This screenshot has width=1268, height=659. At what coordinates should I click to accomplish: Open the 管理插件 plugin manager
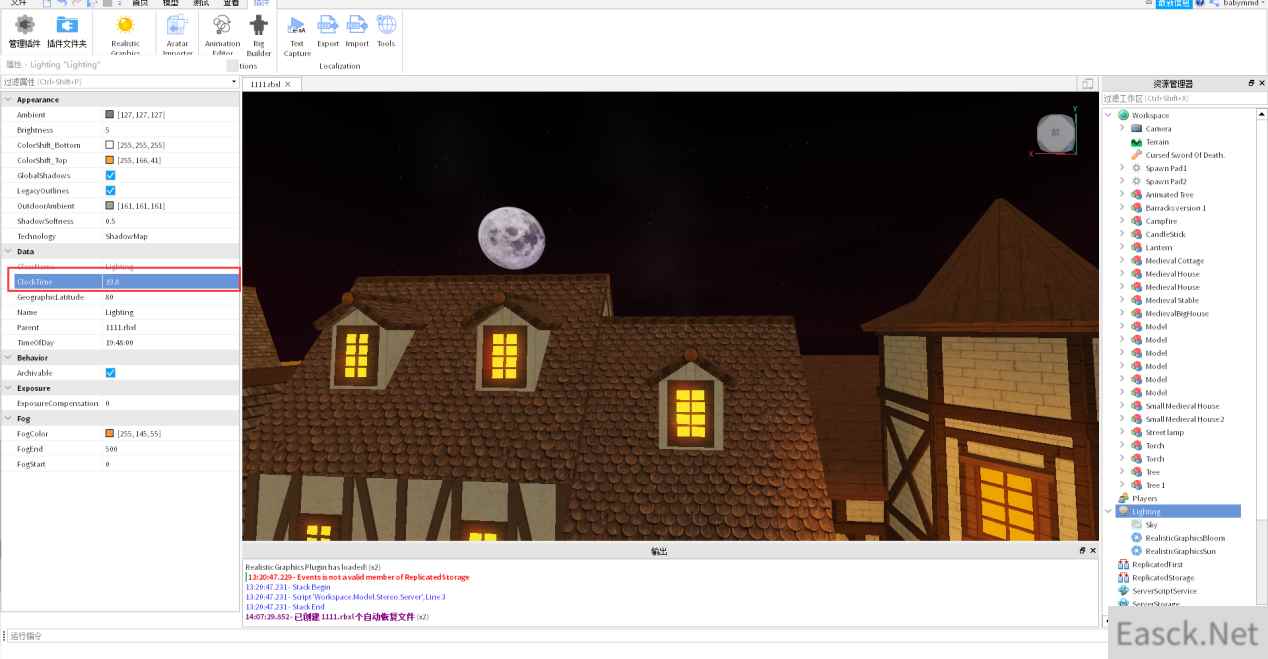[x=24, y=31]
